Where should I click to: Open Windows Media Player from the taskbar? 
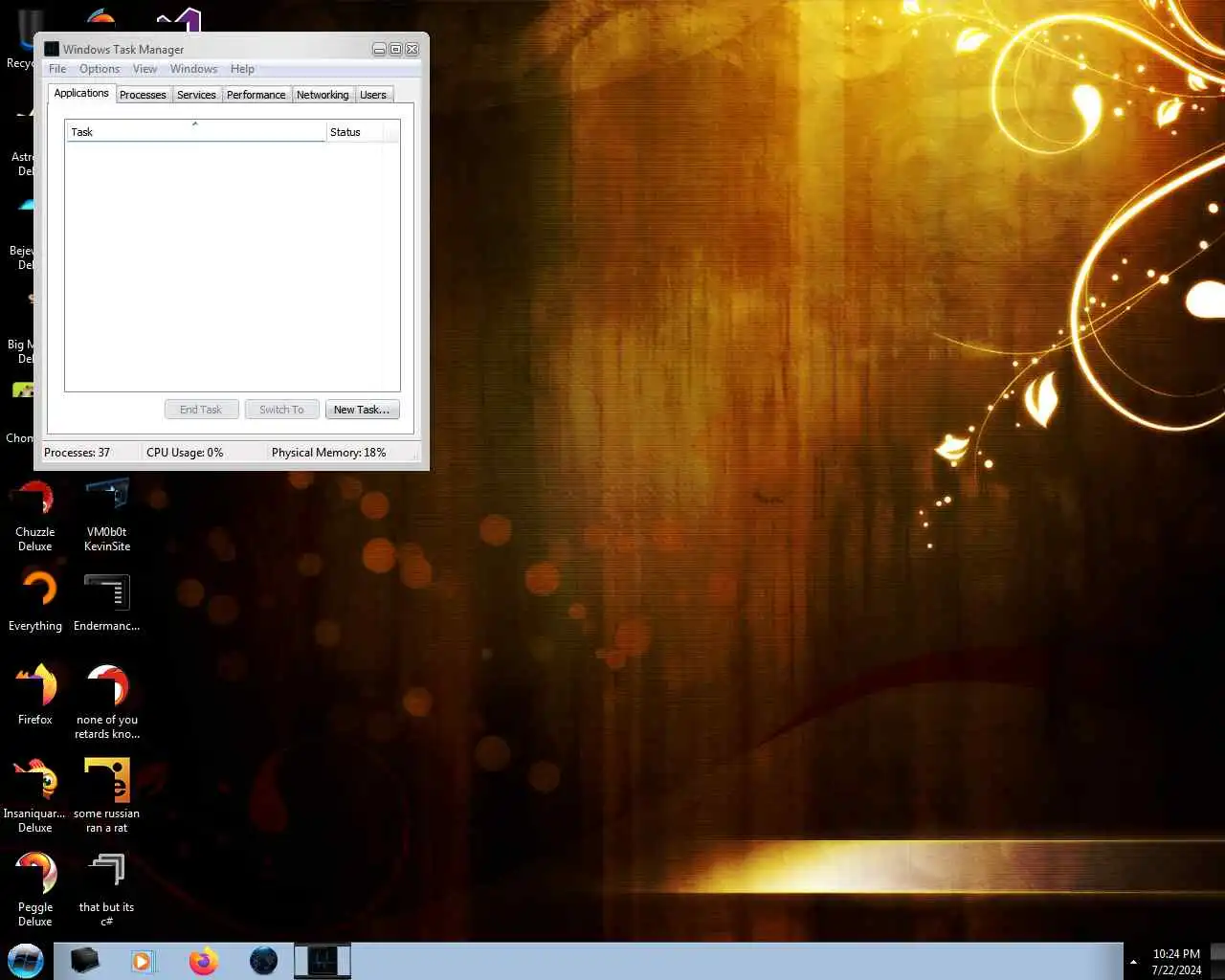tap(143, 961)
